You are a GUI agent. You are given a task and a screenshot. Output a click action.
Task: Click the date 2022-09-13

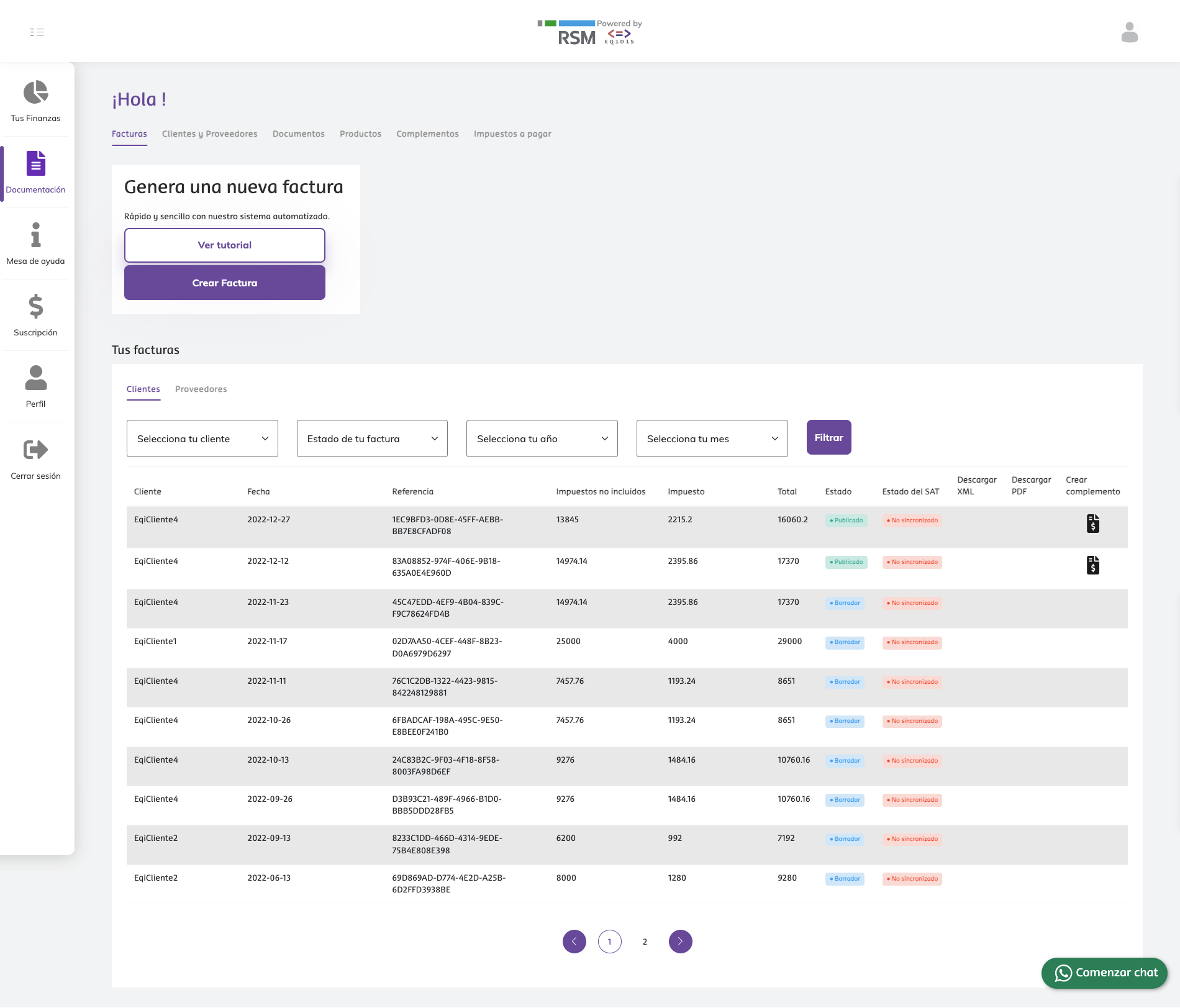pos(269,838)
